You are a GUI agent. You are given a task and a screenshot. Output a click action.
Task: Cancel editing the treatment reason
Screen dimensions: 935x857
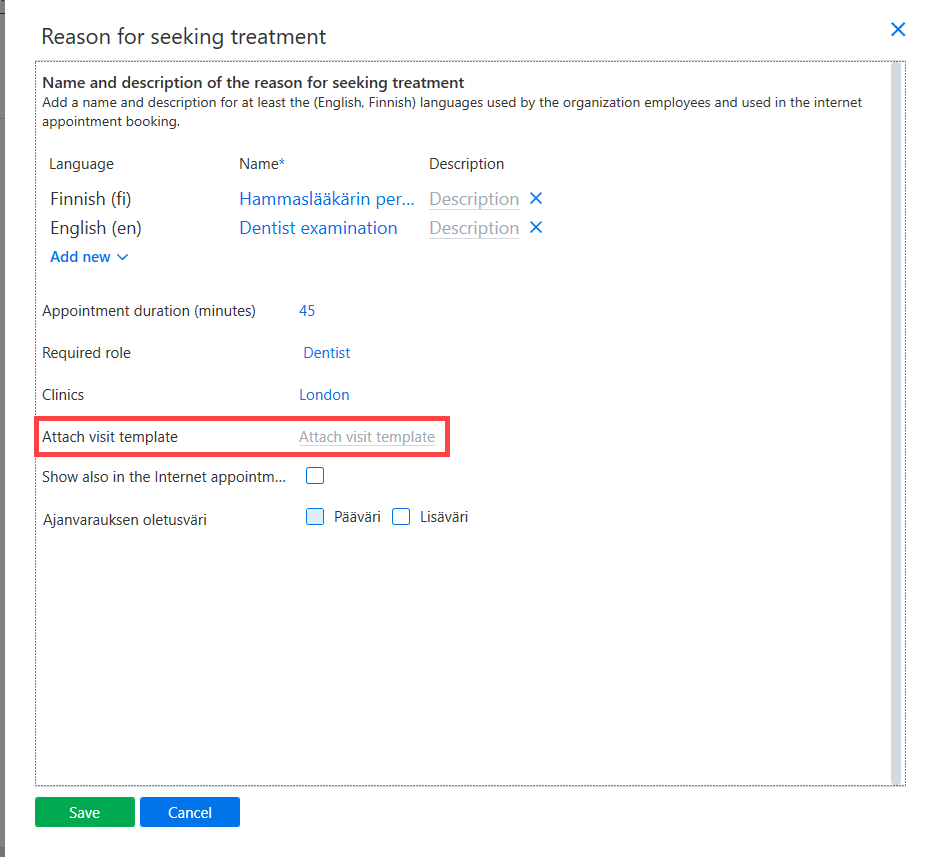point(190,812)
